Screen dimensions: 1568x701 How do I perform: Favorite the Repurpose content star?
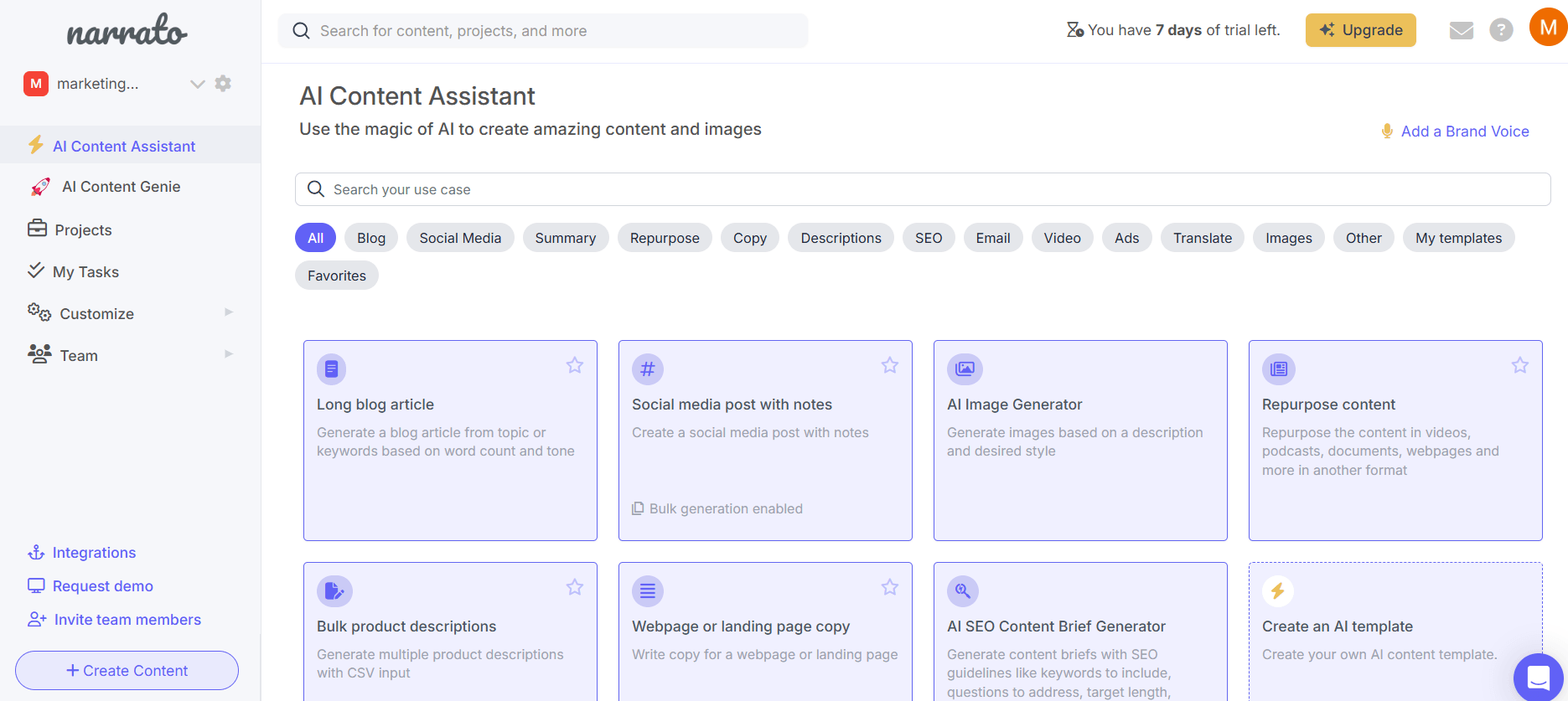(1520, 365)
